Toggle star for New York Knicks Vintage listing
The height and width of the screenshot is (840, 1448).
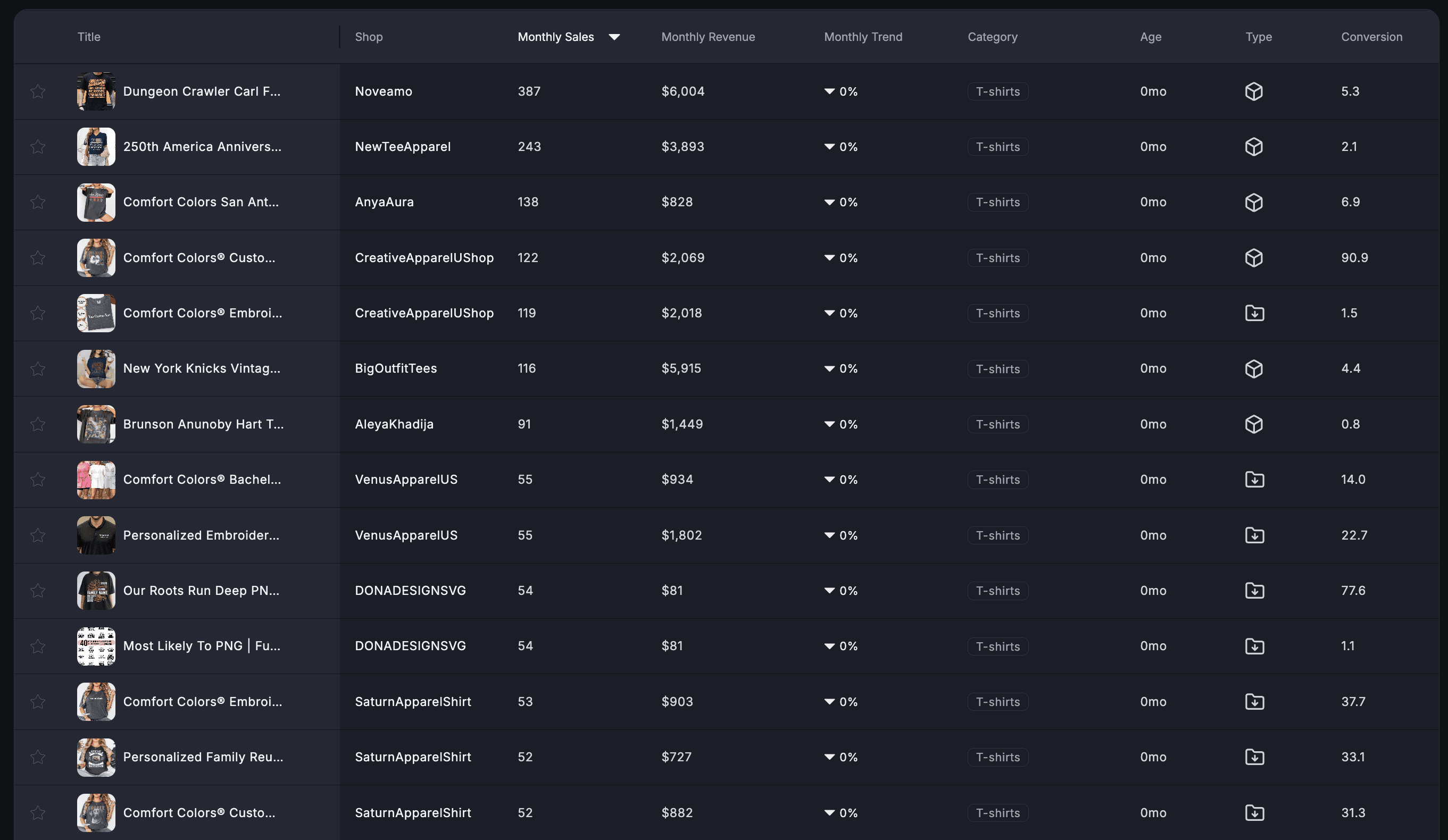click(38, 368)
